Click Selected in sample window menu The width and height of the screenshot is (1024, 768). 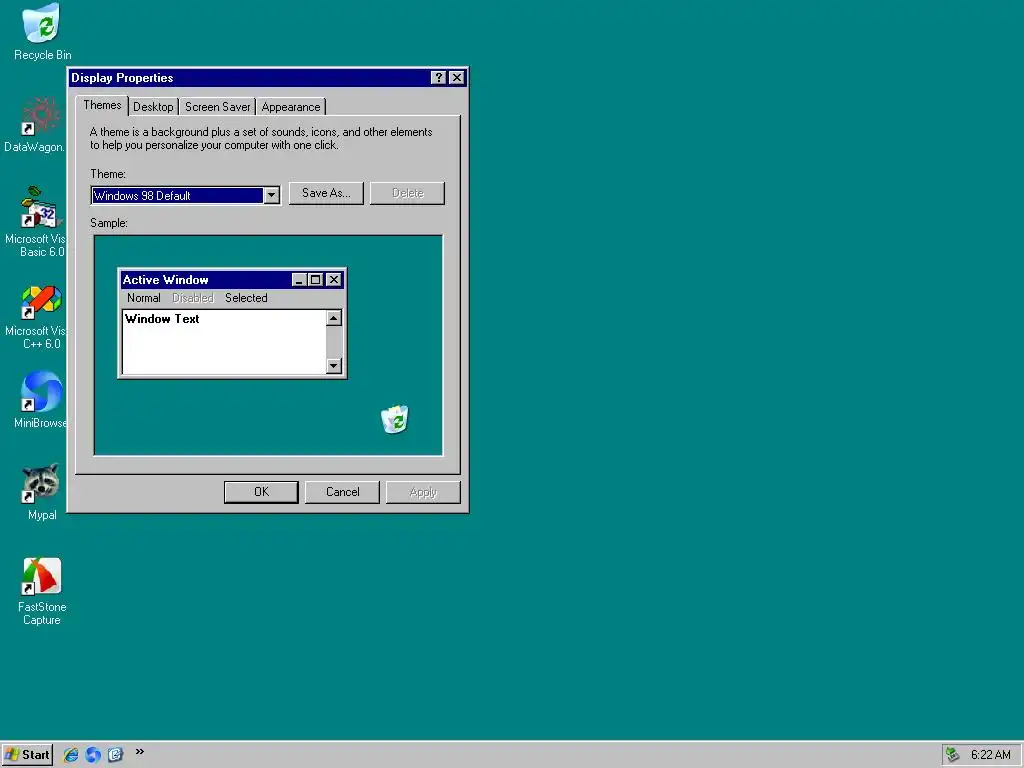(x=246, y=298)
